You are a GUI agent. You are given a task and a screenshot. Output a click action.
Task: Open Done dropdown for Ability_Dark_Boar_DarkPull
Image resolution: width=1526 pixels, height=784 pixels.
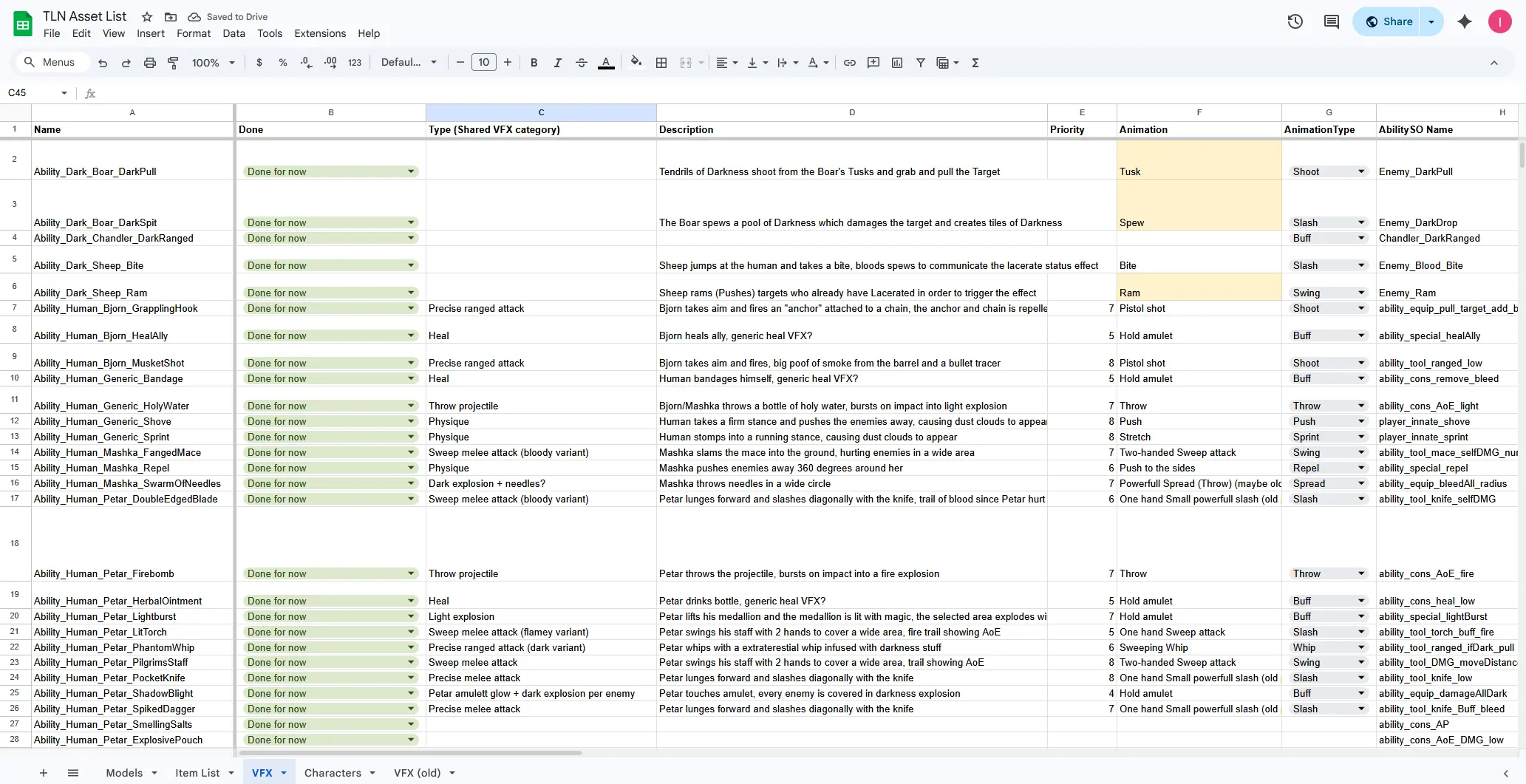coord(411,171)
